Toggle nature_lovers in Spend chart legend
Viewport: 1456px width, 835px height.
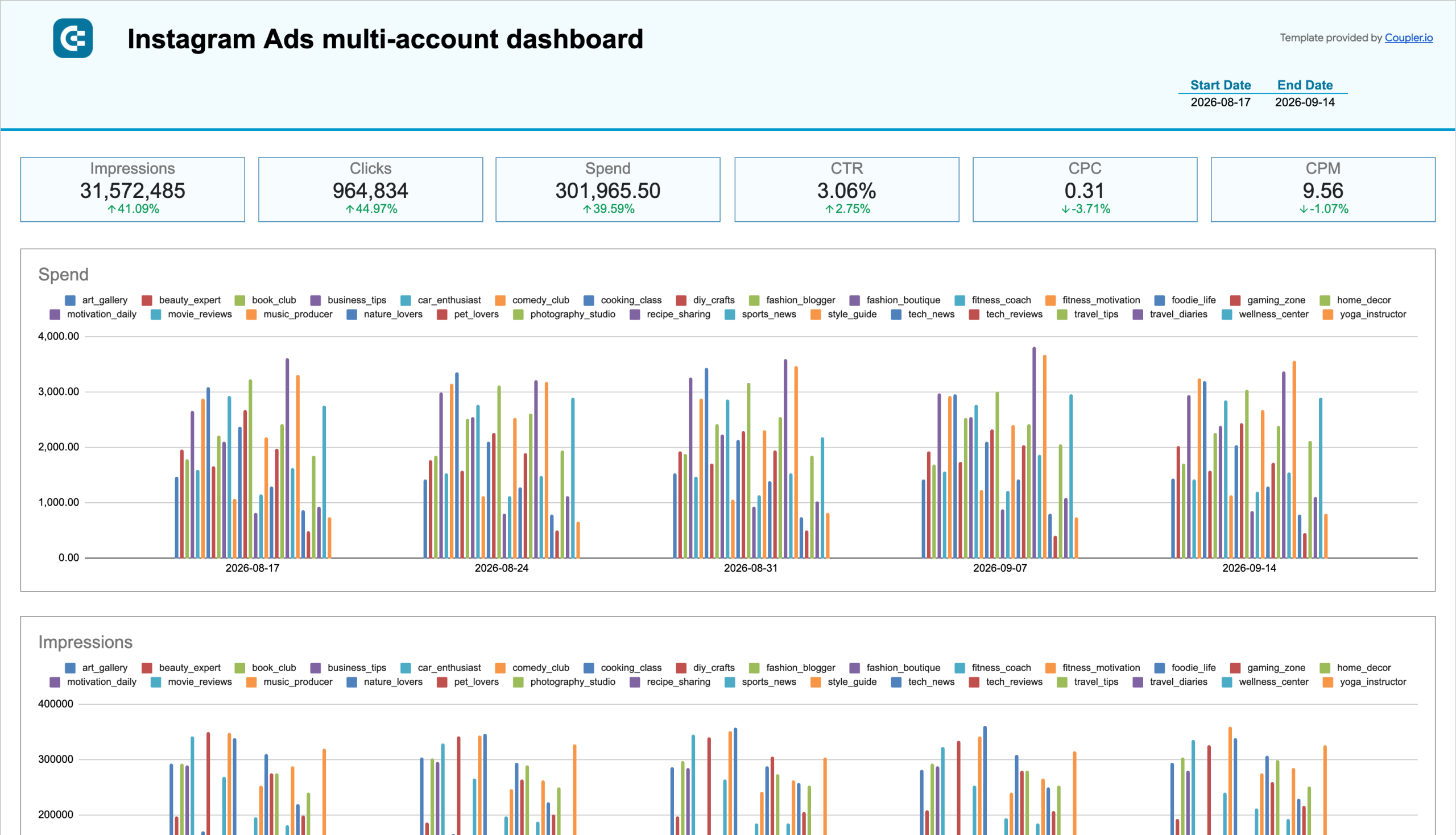(x=384, y=315)
